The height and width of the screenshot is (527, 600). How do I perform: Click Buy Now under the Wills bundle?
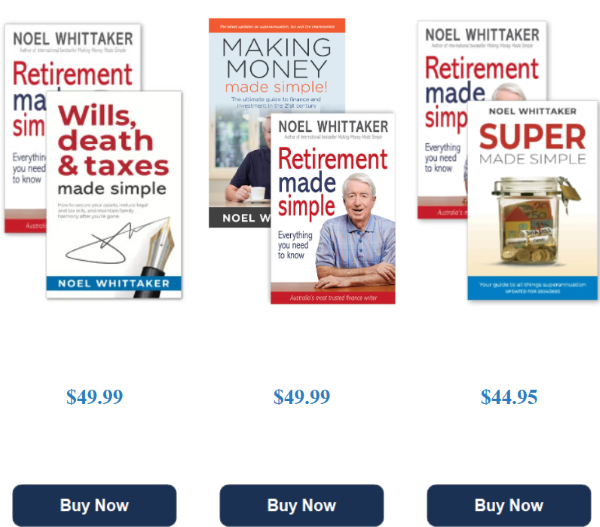click(x=94, y=505)
